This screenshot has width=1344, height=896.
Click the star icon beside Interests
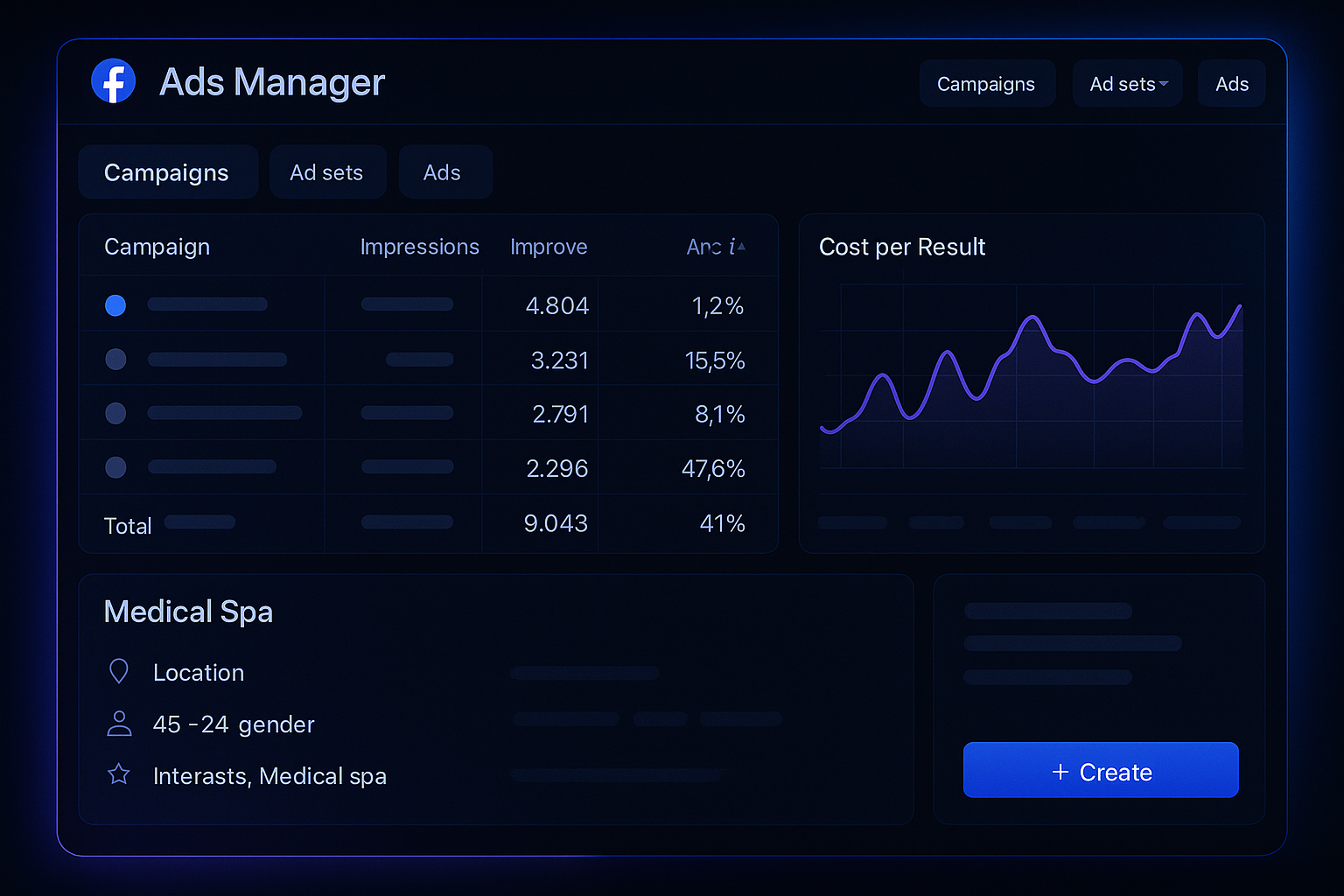[119, 774]
